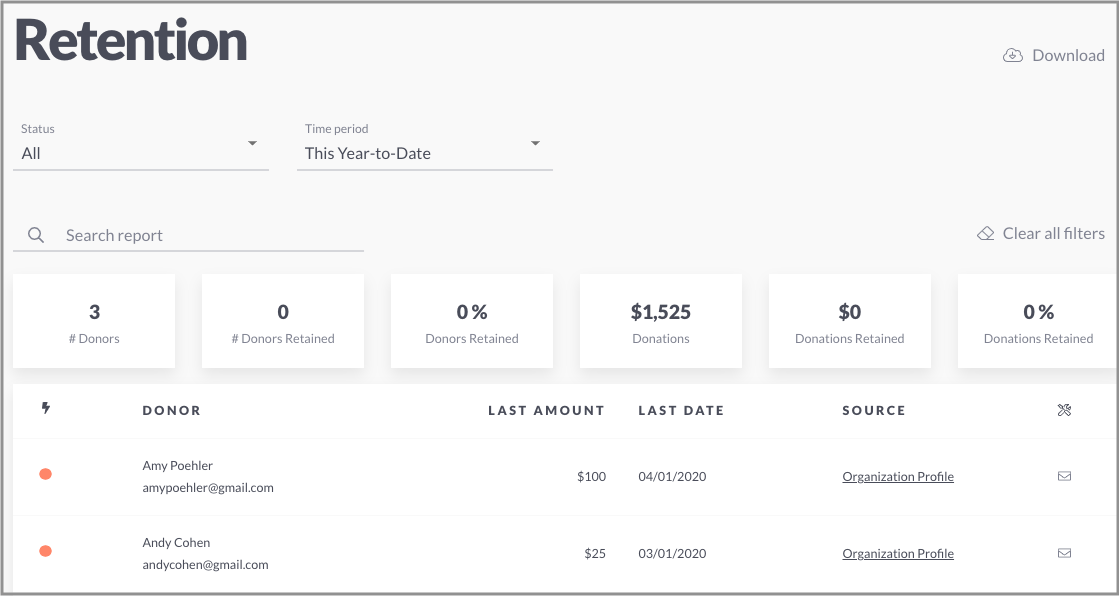Click Andy Cohen's orange status dot
This screenshot has width=1119, height=596.
click(x=46, y=551)
